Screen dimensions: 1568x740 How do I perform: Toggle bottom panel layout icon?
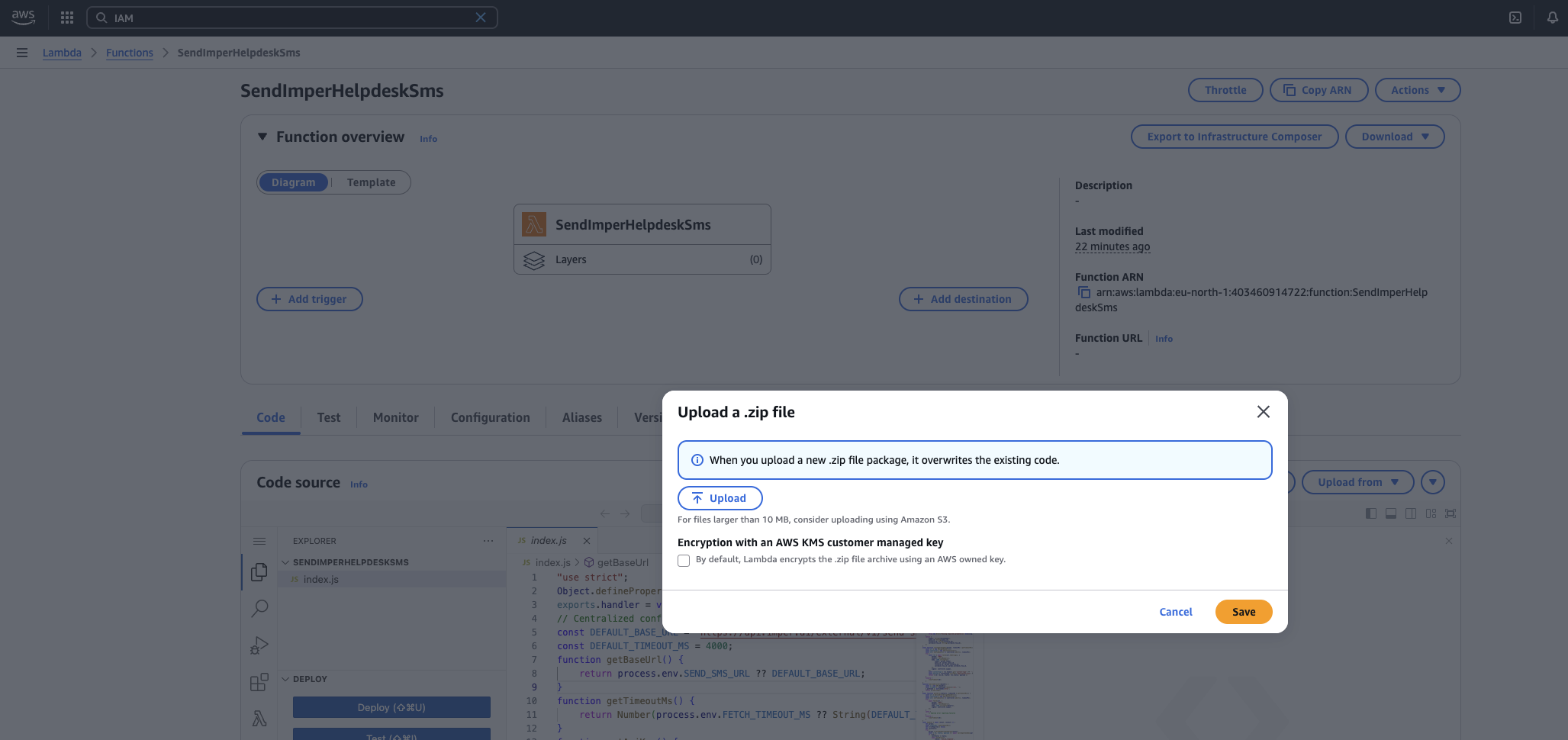pyautogui.click(x=1391, y=513)
